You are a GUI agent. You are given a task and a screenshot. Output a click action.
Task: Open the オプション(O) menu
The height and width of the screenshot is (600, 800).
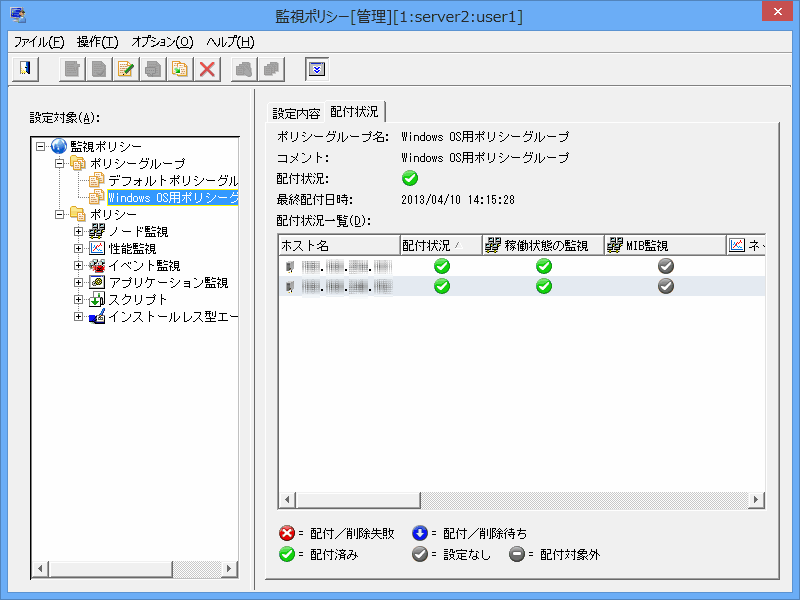pyautogui.click(x=162, y=42)
